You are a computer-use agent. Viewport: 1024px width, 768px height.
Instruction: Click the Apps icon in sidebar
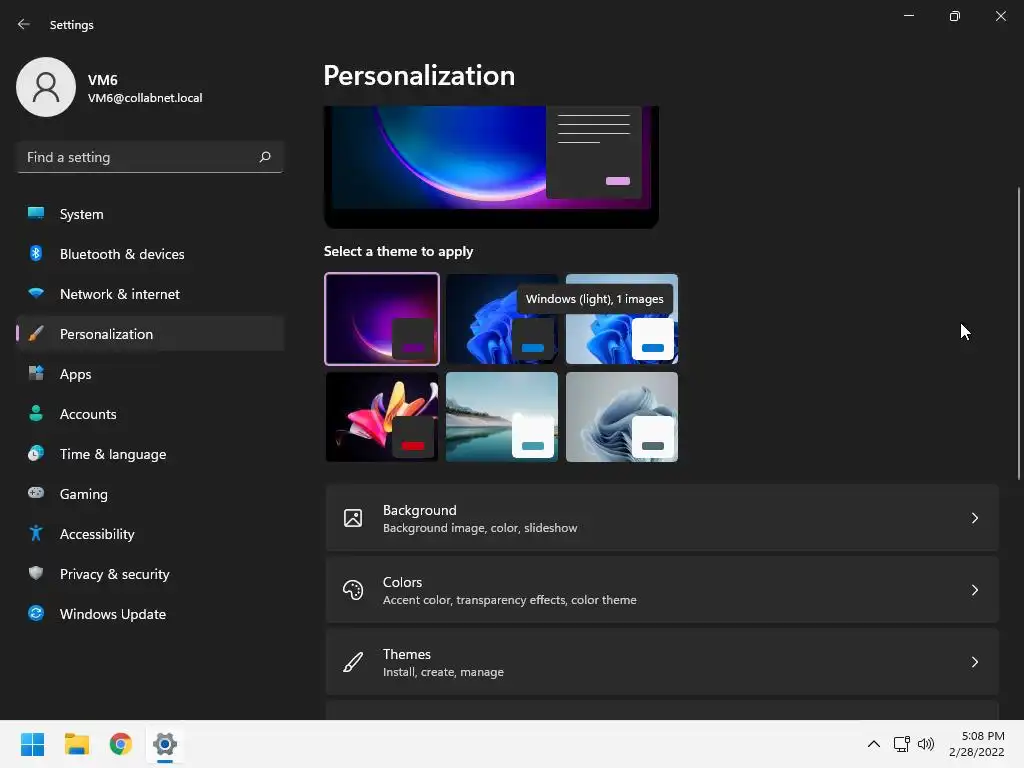pyautogui.click(x=36, y=374)
